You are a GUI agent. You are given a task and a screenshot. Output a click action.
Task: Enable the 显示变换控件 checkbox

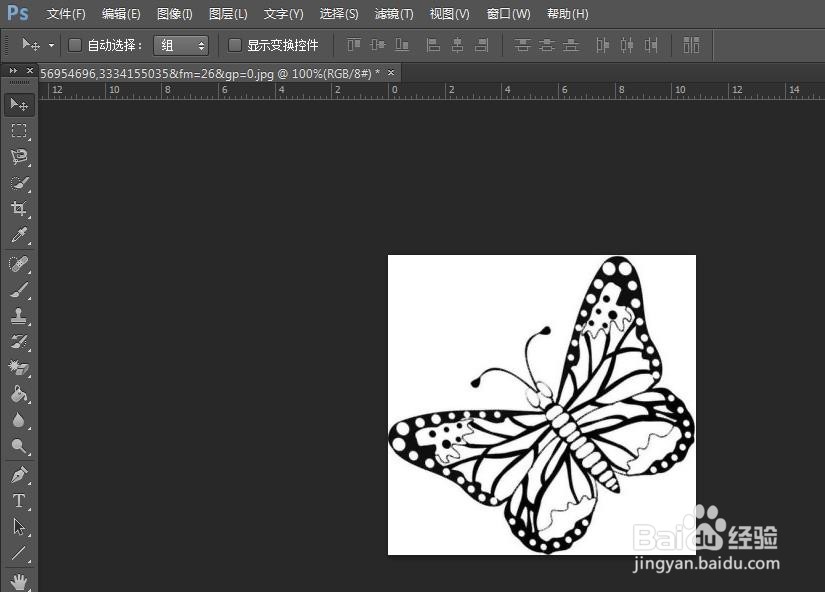235,45
